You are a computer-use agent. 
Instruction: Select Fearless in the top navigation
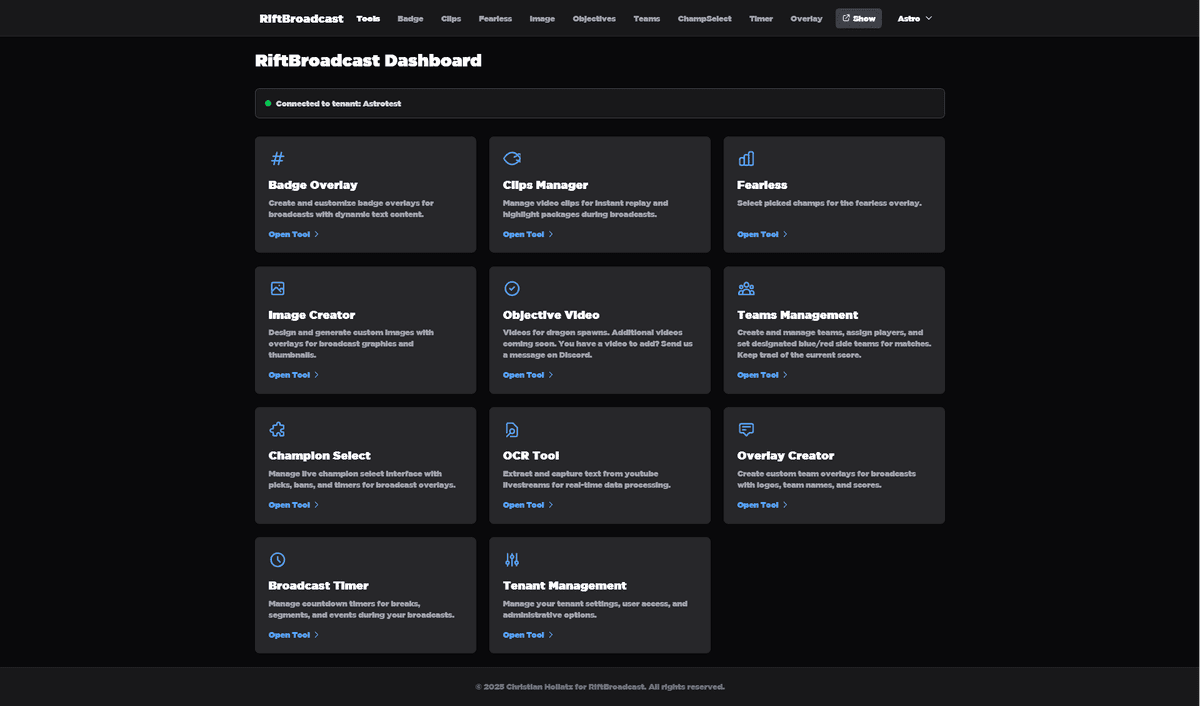pos(495,18)
